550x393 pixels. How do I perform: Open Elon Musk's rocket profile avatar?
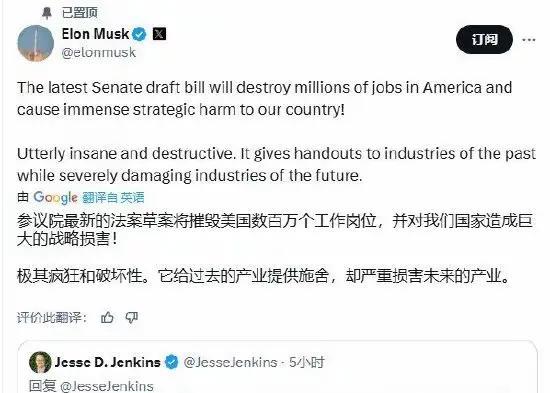pyautogui.click(x=36, y=43)
